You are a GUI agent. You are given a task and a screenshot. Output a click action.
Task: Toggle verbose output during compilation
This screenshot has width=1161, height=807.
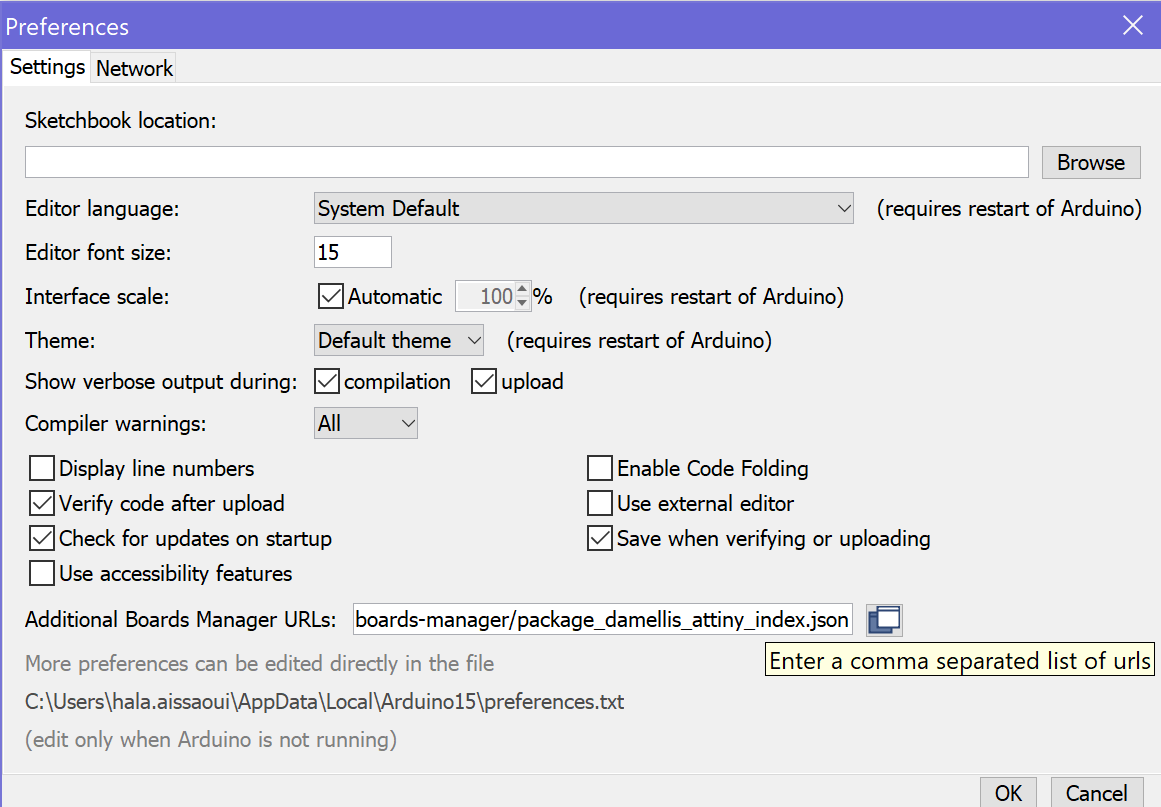pyautogui.click(x=327, y=382)
